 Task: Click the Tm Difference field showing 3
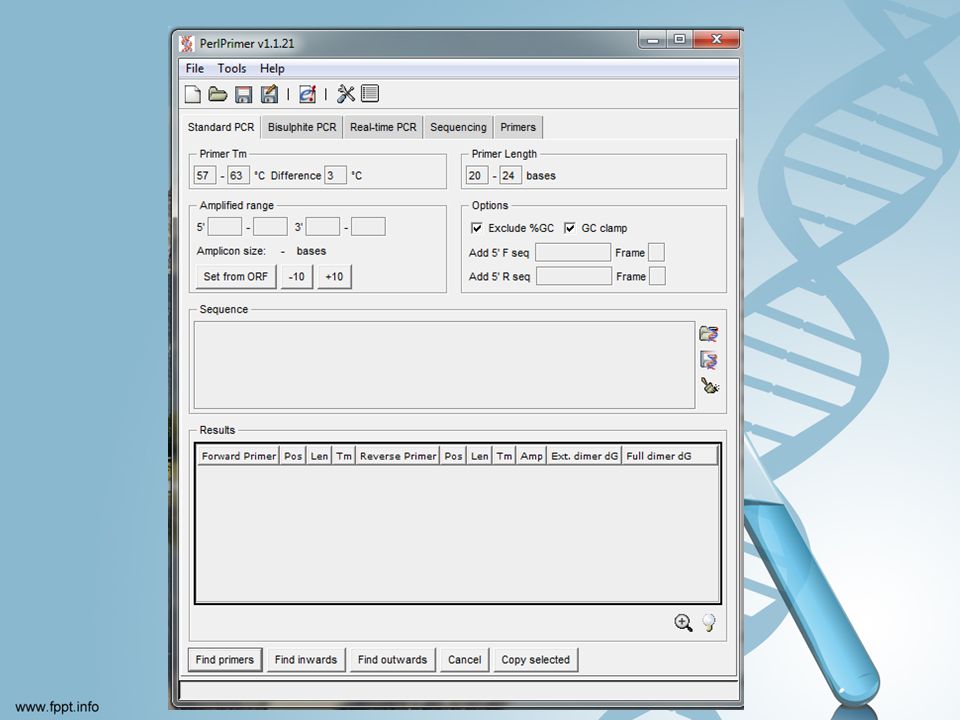click(335, 176)
